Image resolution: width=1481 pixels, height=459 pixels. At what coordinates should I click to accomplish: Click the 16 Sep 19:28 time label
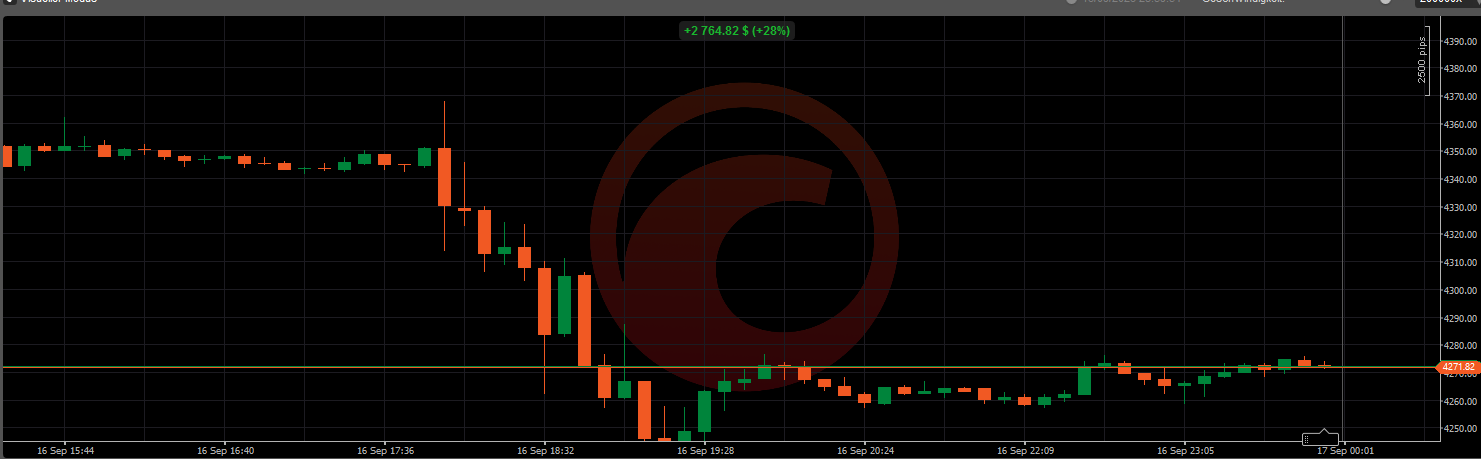pyautogui.click(x=705, y=451)
